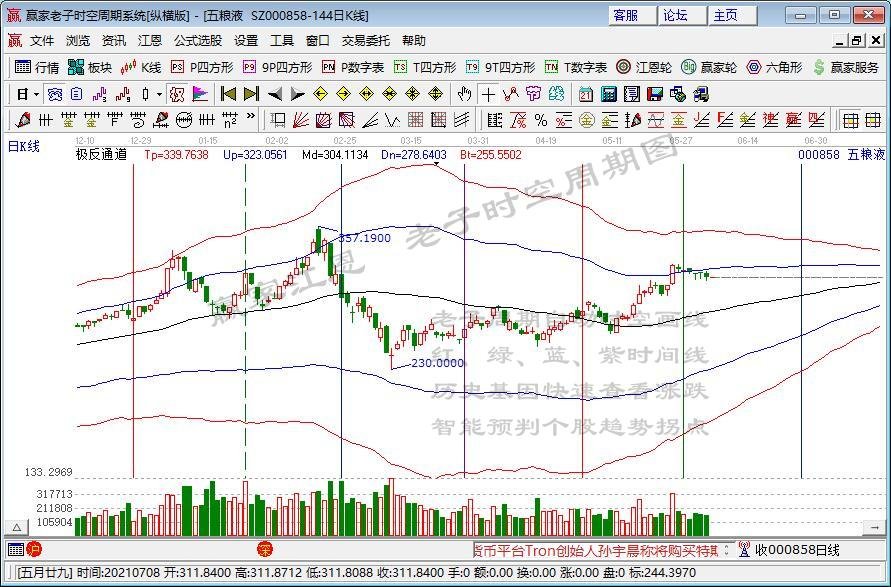This screenshot has height=587, width=891.
Task: Toggle the crosshair cursor tool
Action: click(x=488, y=94)
